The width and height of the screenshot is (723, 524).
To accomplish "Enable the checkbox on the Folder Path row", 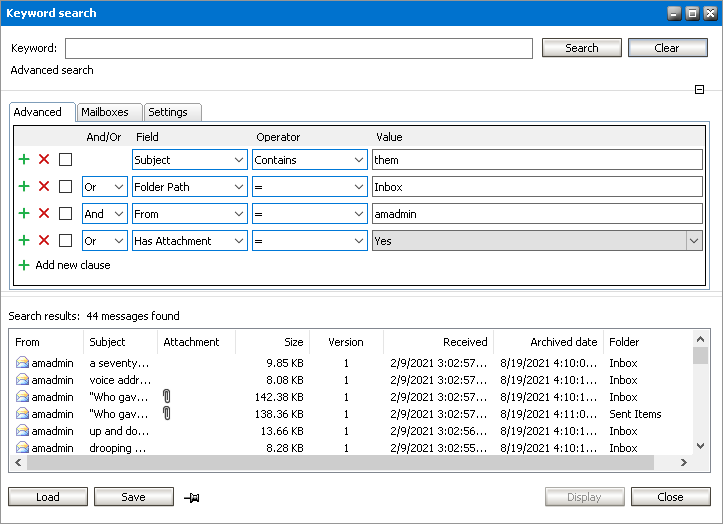I will tap(65, 186).
